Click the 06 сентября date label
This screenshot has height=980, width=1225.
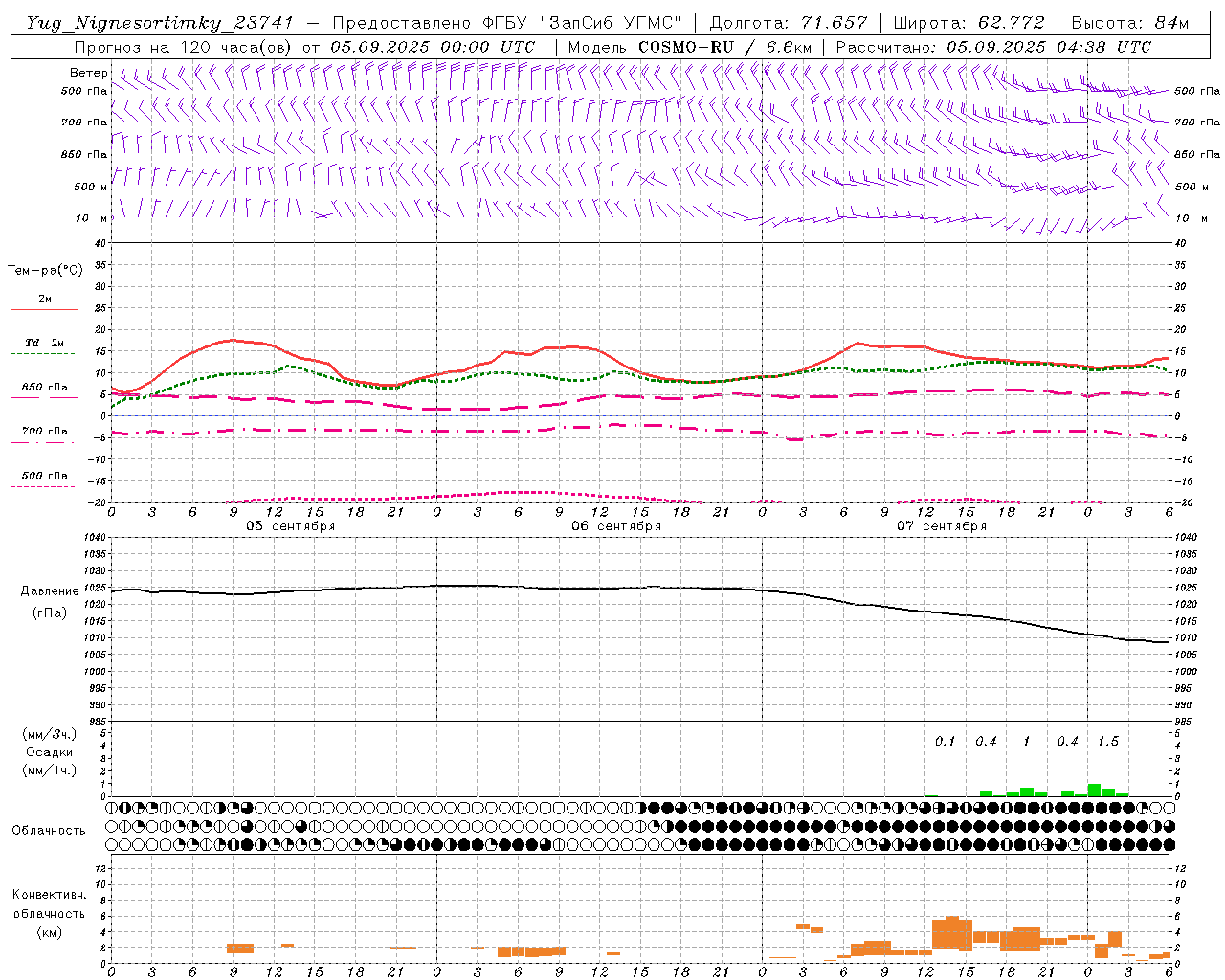click(616, 526)
